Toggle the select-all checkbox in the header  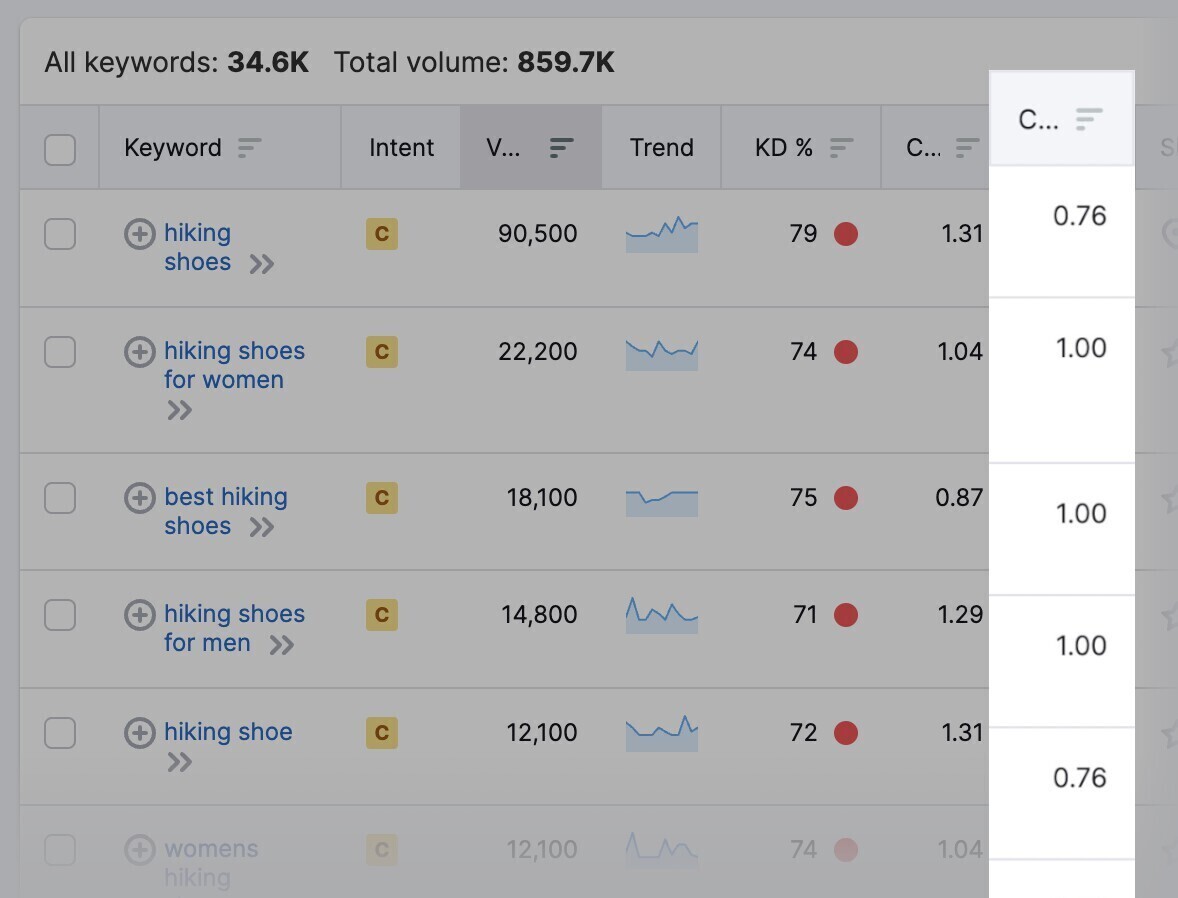pos(60,150)
